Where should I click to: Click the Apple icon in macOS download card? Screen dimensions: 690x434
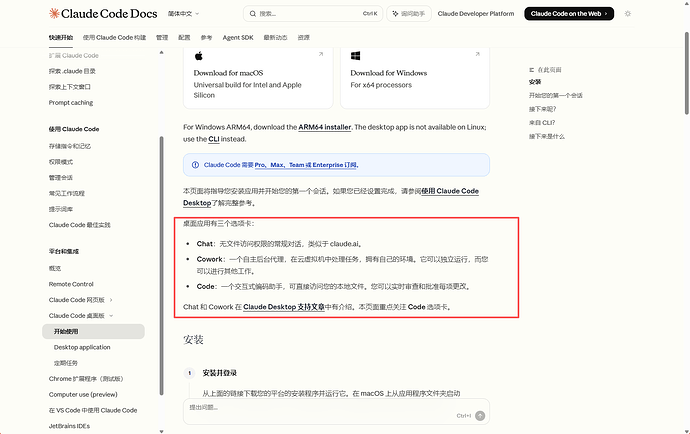[198, 55]
